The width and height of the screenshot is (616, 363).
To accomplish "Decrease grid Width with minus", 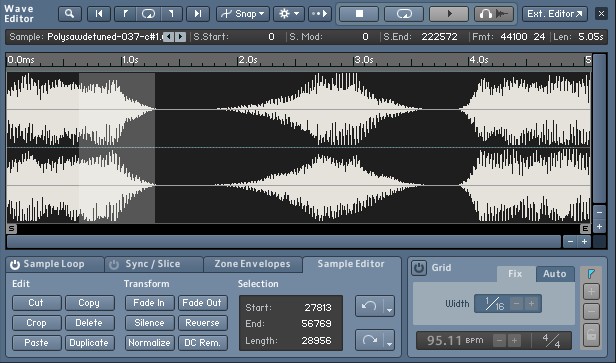I will [517, 304].
